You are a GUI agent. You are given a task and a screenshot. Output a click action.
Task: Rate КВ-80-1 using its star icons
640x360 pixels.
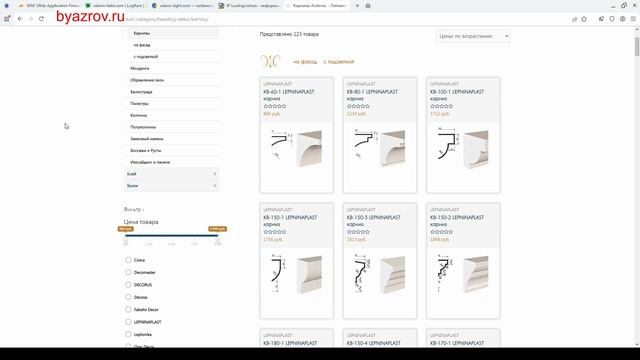[358, 106]
